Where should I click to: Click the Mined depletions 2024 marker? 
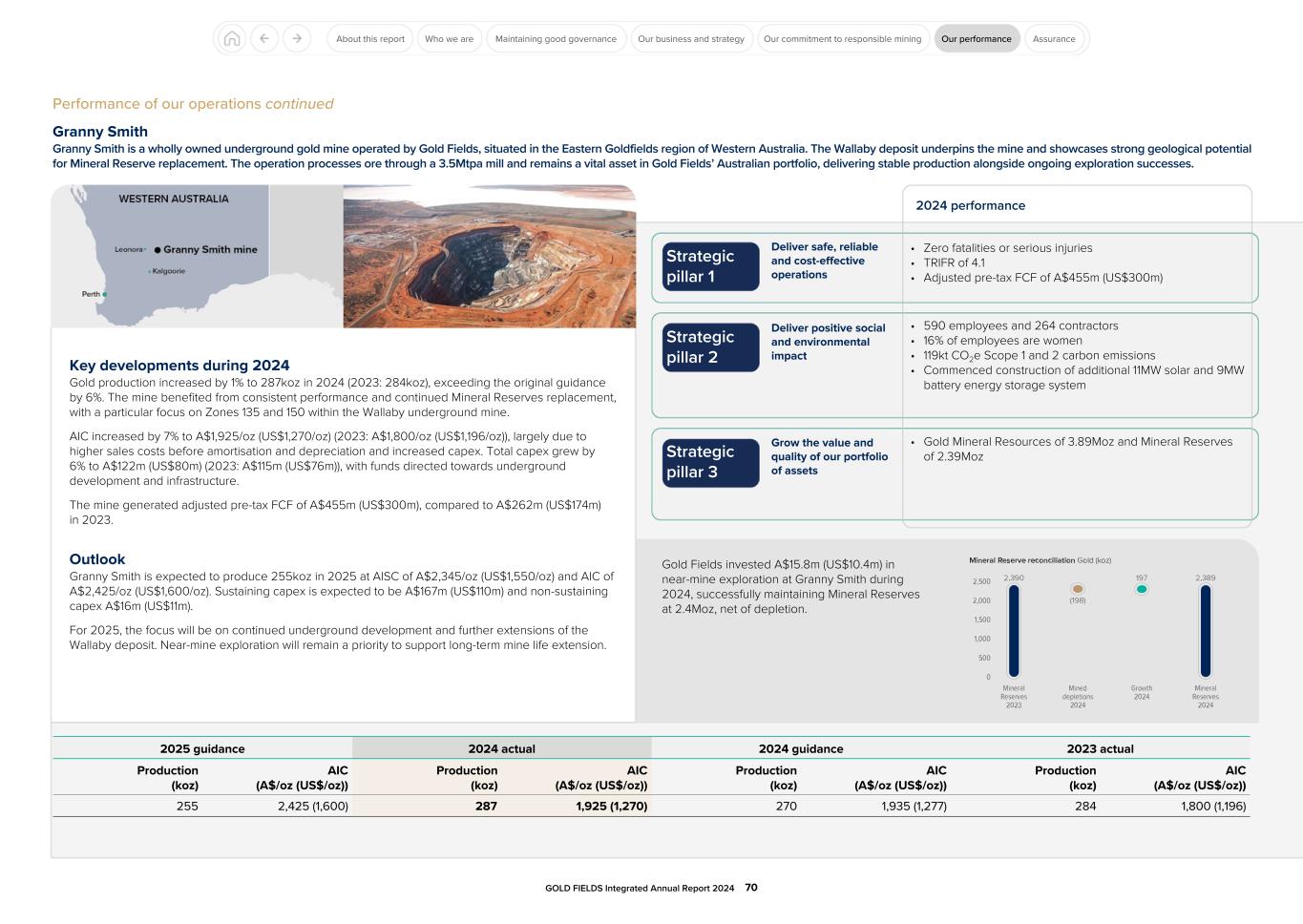(x=1078, y=589)
